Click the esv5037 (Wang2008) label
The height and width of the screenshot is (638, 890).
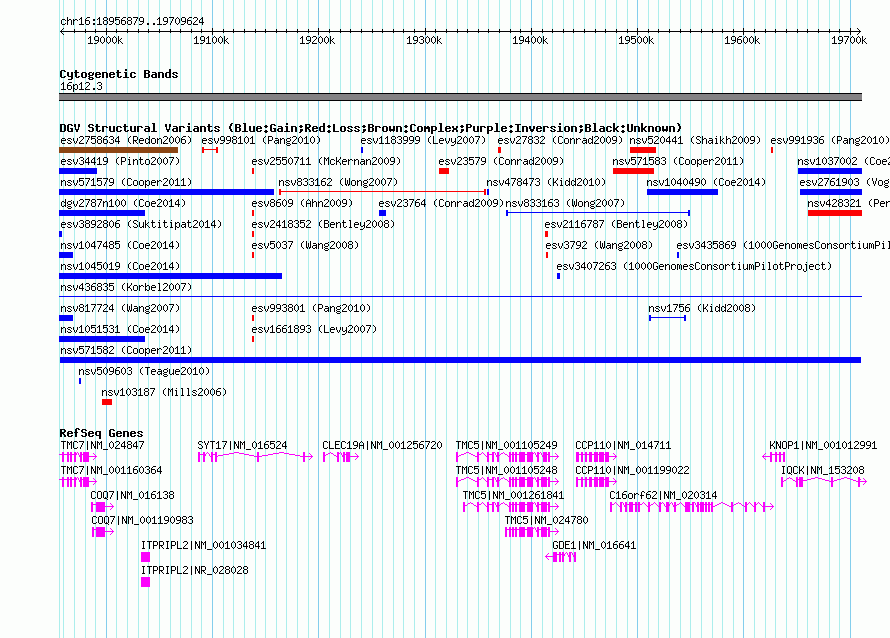point(305,245)
